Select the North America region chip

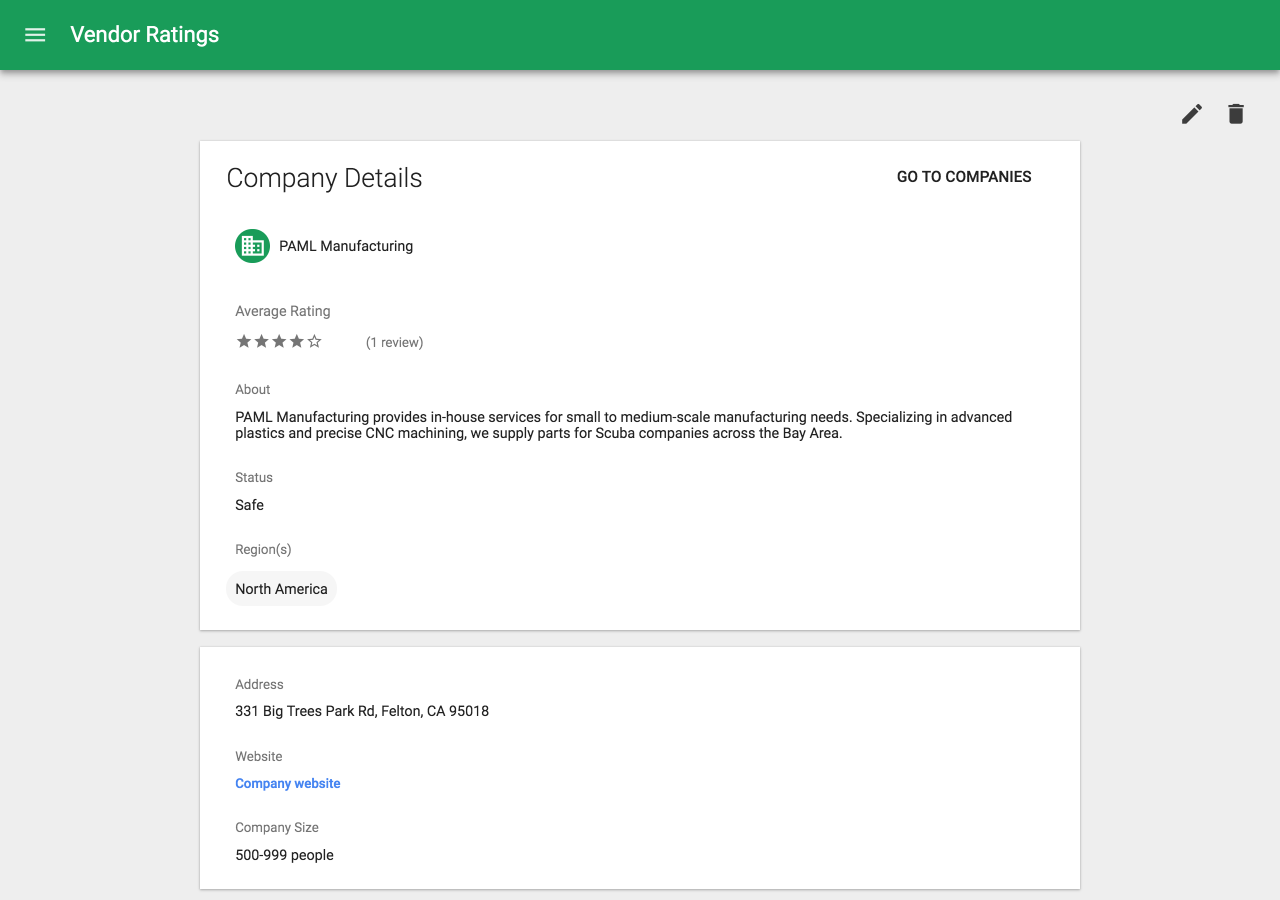[281, 589]
